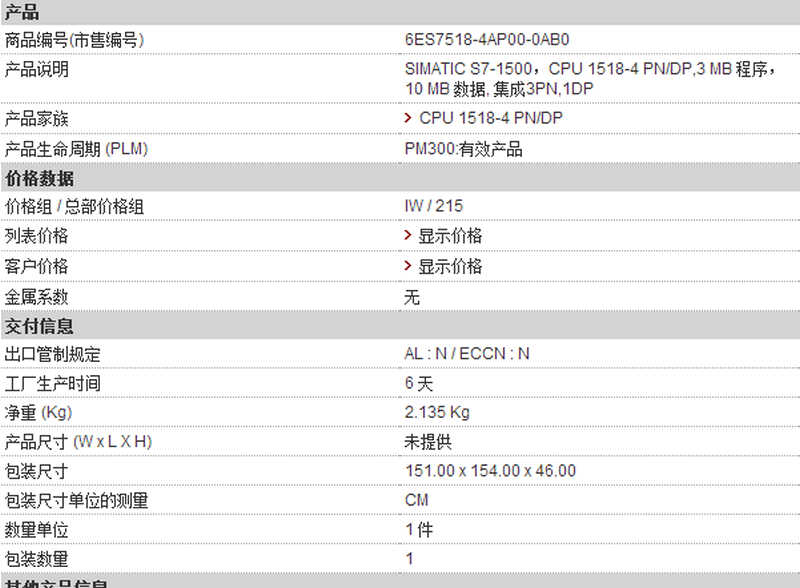Screen dimensions: 800x588
Task: Click the net weight value 2.135 Kg
Action: pyautogui.click(x=437, y=412)
